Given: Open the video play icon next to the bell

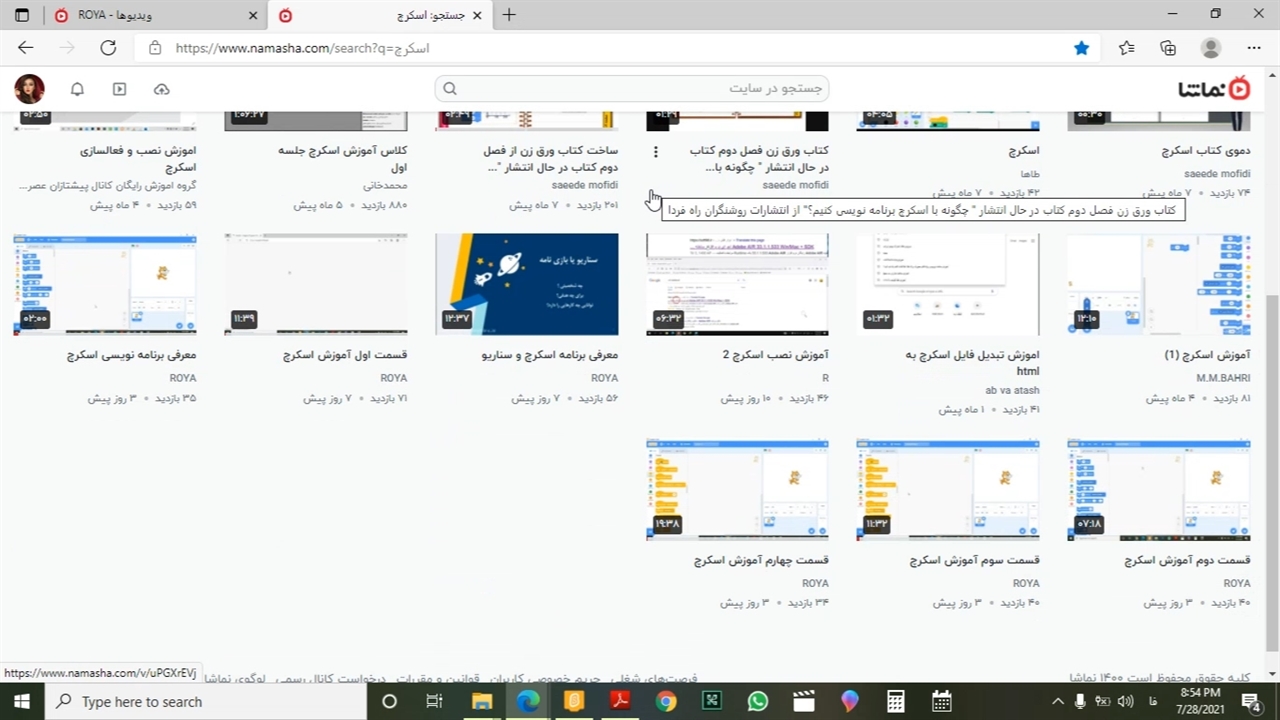Looking at the screenshot, I should coord(119,89).
